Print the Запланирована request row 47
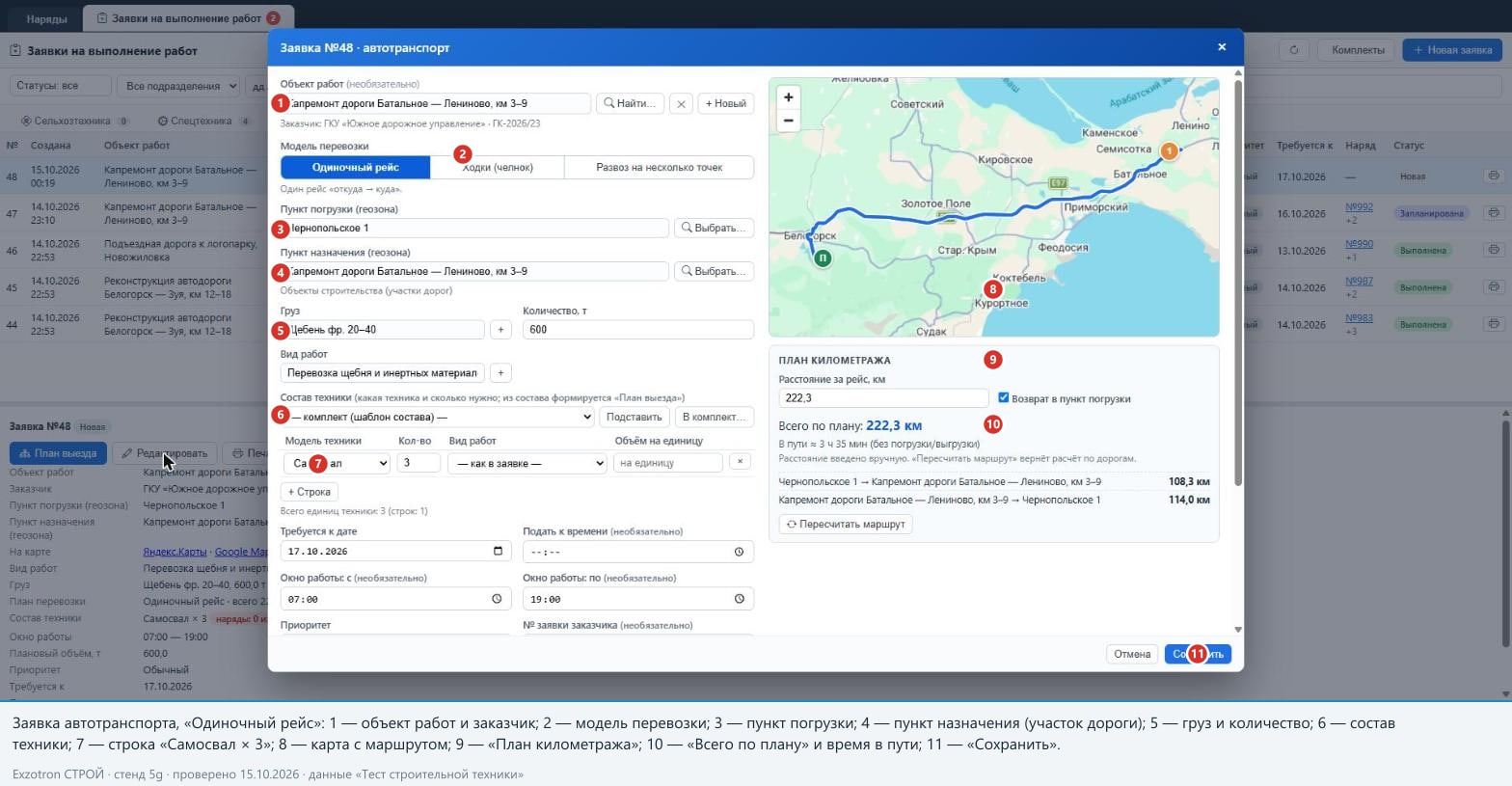This screenshot has height=786, width=1512. pyautogui.click(x=1494, y=213)
